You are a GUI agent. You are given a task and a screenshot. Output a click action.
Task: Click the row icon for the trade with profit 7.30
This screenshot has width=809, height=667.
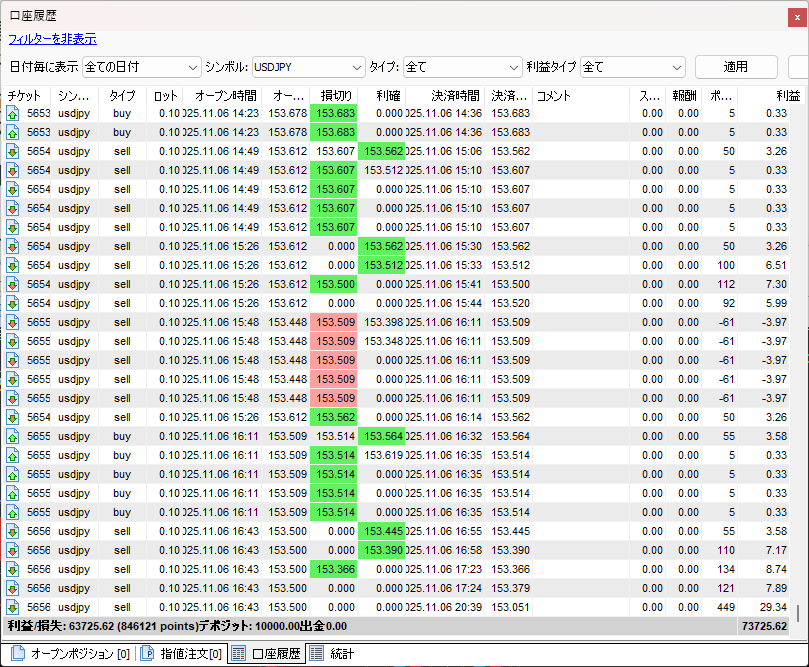click(x=13, y=284)
